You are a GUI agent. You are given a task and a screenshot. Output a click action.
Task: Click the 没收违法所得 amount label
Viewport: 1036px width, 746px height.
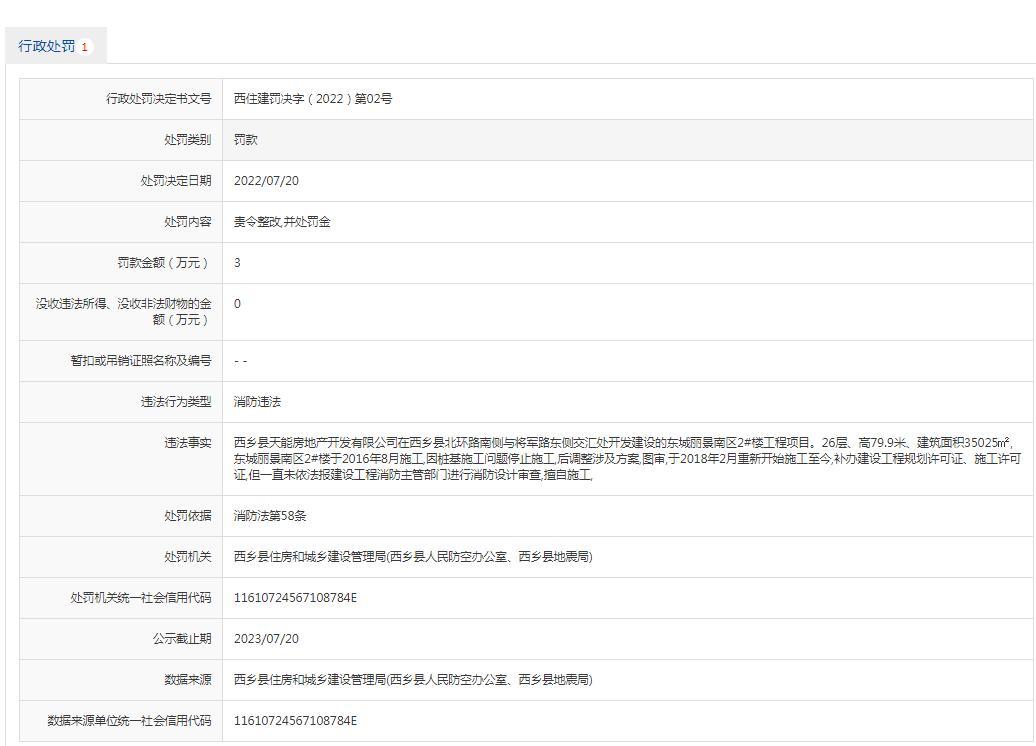tap(124, 311)
